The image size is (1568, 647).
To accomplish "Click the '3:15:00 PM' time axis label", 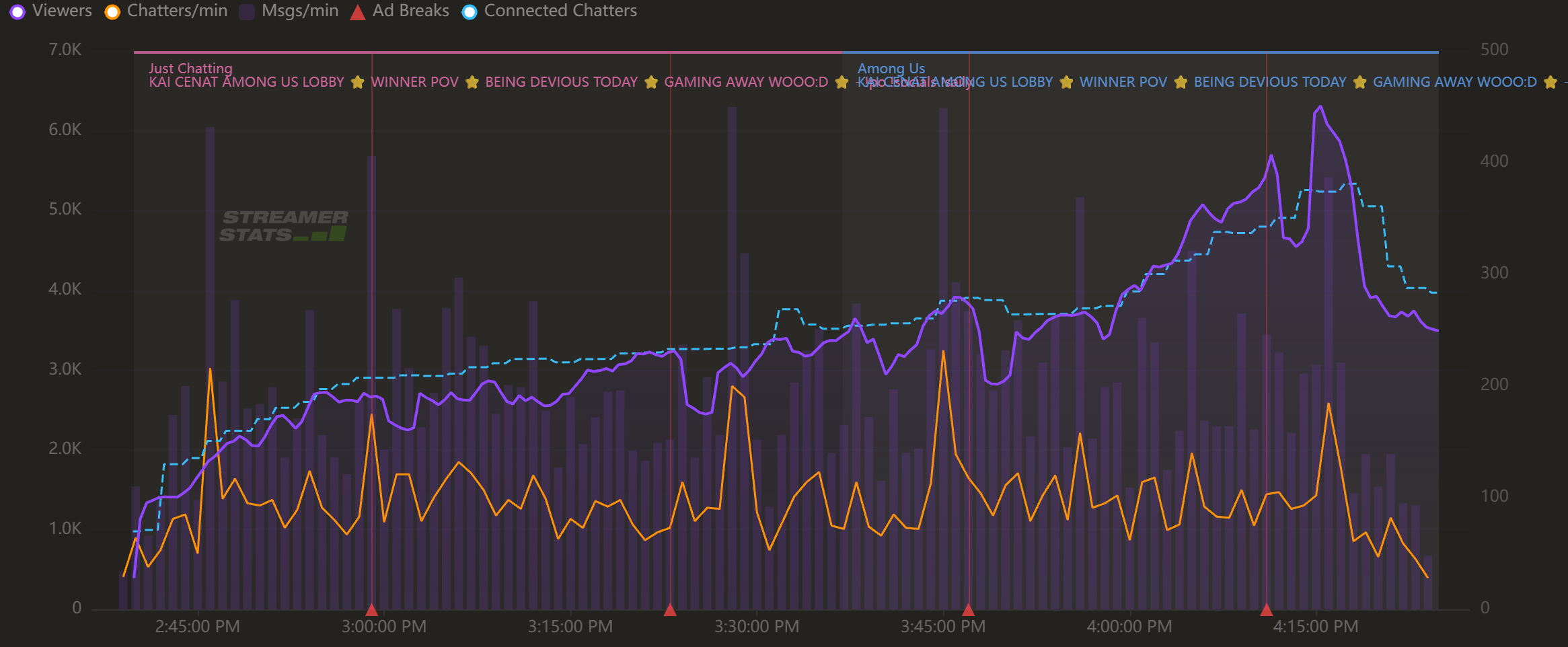I will 570,627.
